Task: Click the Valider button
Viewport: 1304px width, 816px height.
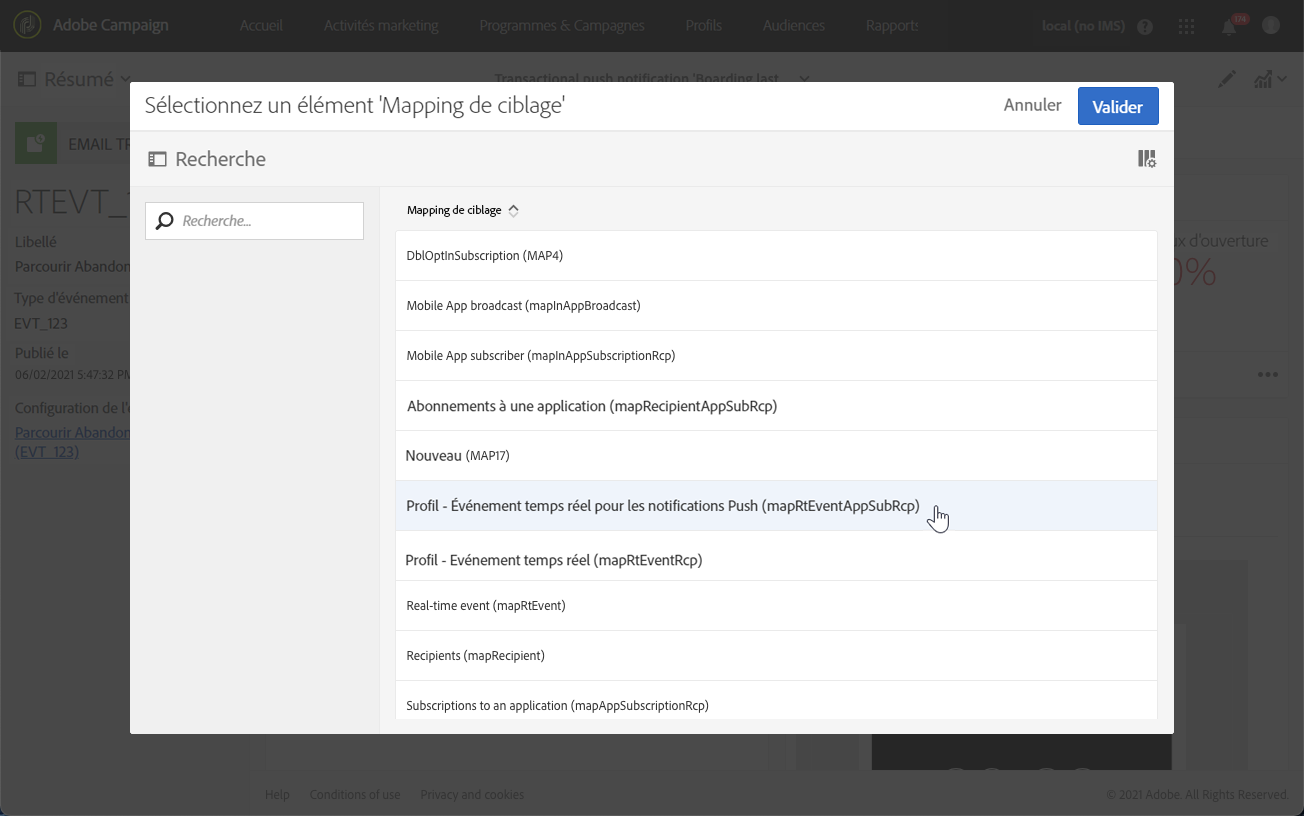Action: 1117,107
